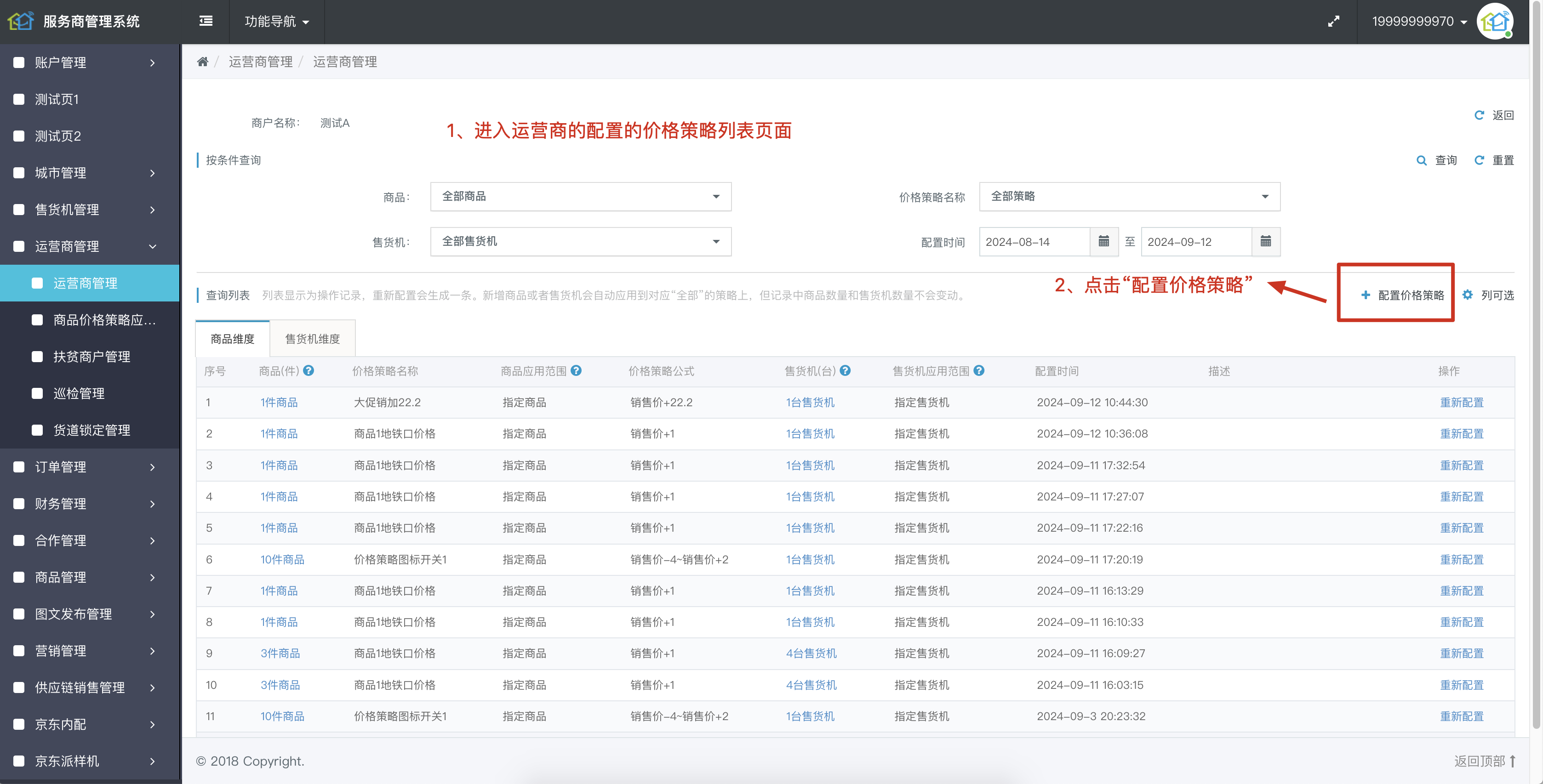
Task: Switch to the 商品维度 tab
Action: click(232, 338)
